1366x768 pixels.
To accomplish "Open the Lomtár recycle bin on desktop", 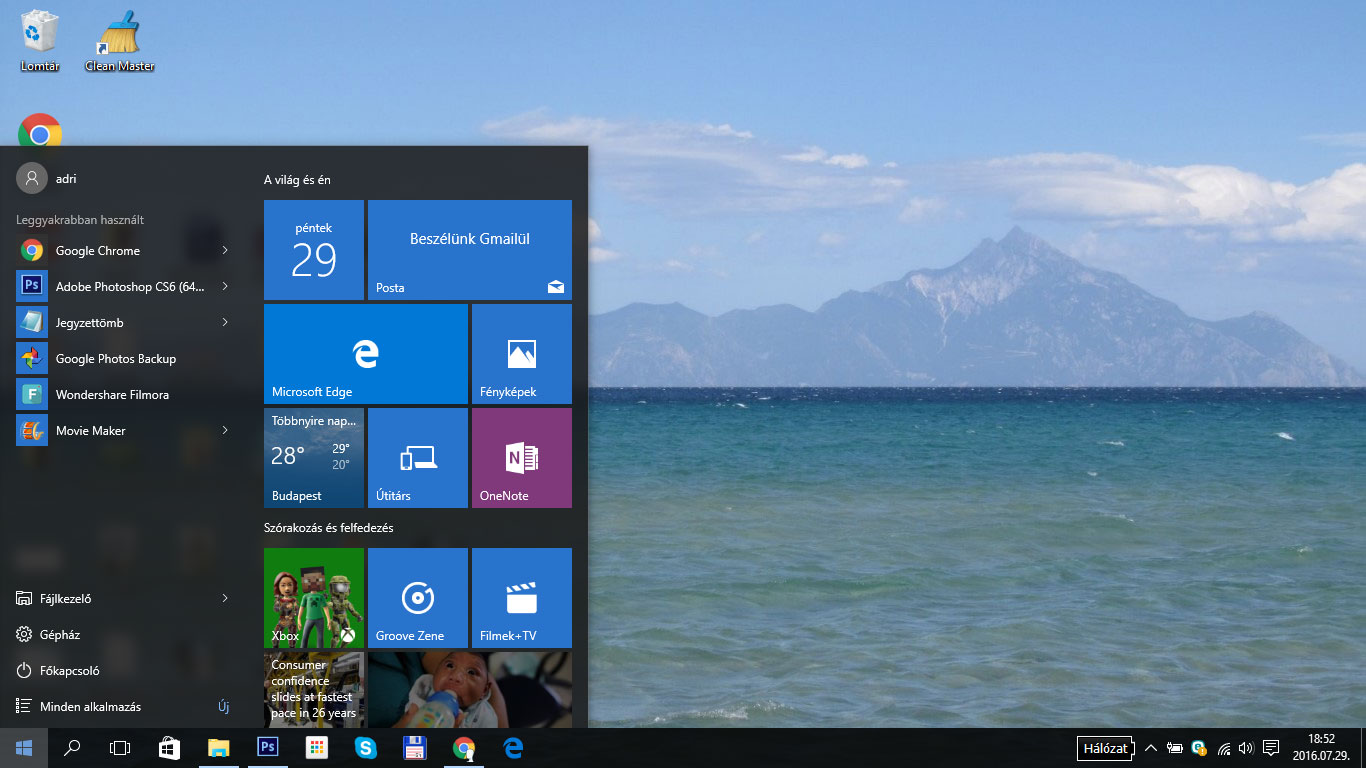I will click(x=40, y=41).
